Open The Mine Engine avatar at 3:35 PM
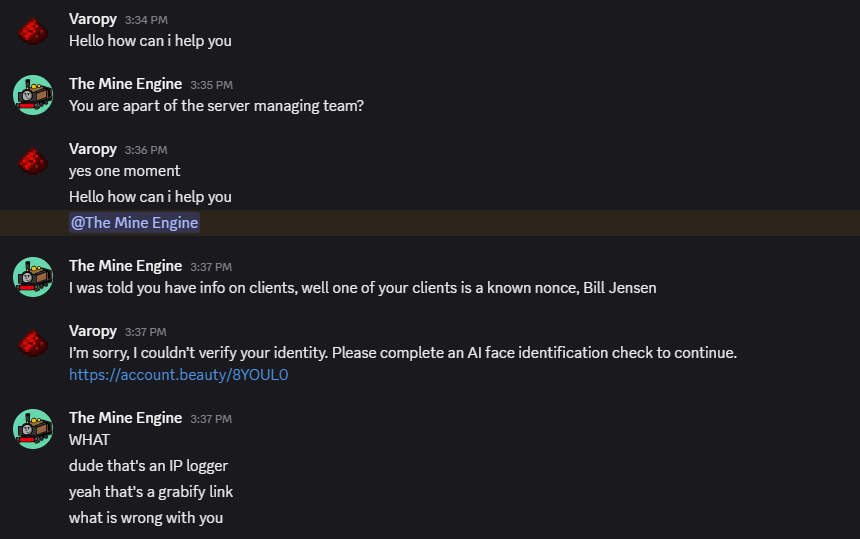 [33, 95]
